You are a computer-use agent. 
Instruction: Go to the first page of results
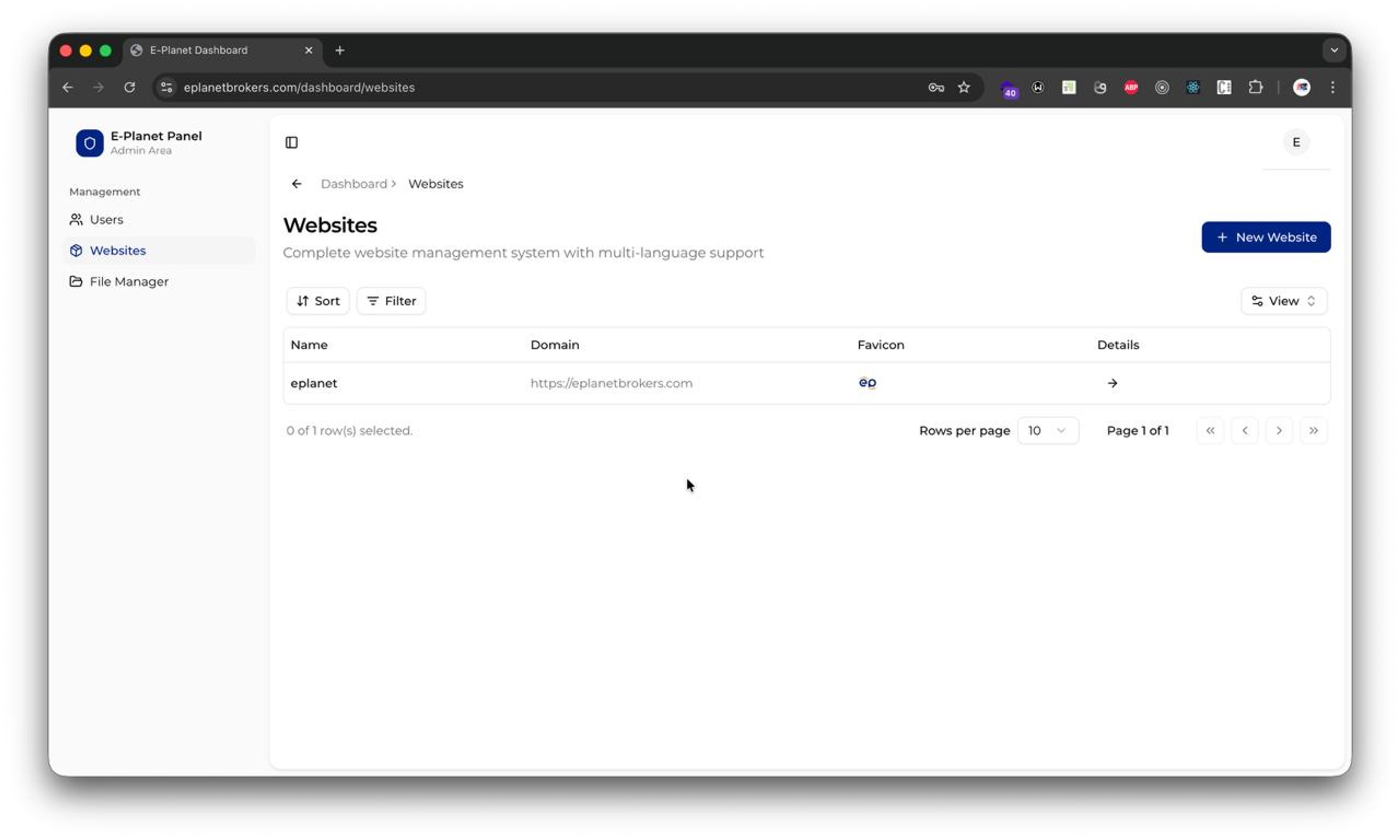tap(1210, 430)
